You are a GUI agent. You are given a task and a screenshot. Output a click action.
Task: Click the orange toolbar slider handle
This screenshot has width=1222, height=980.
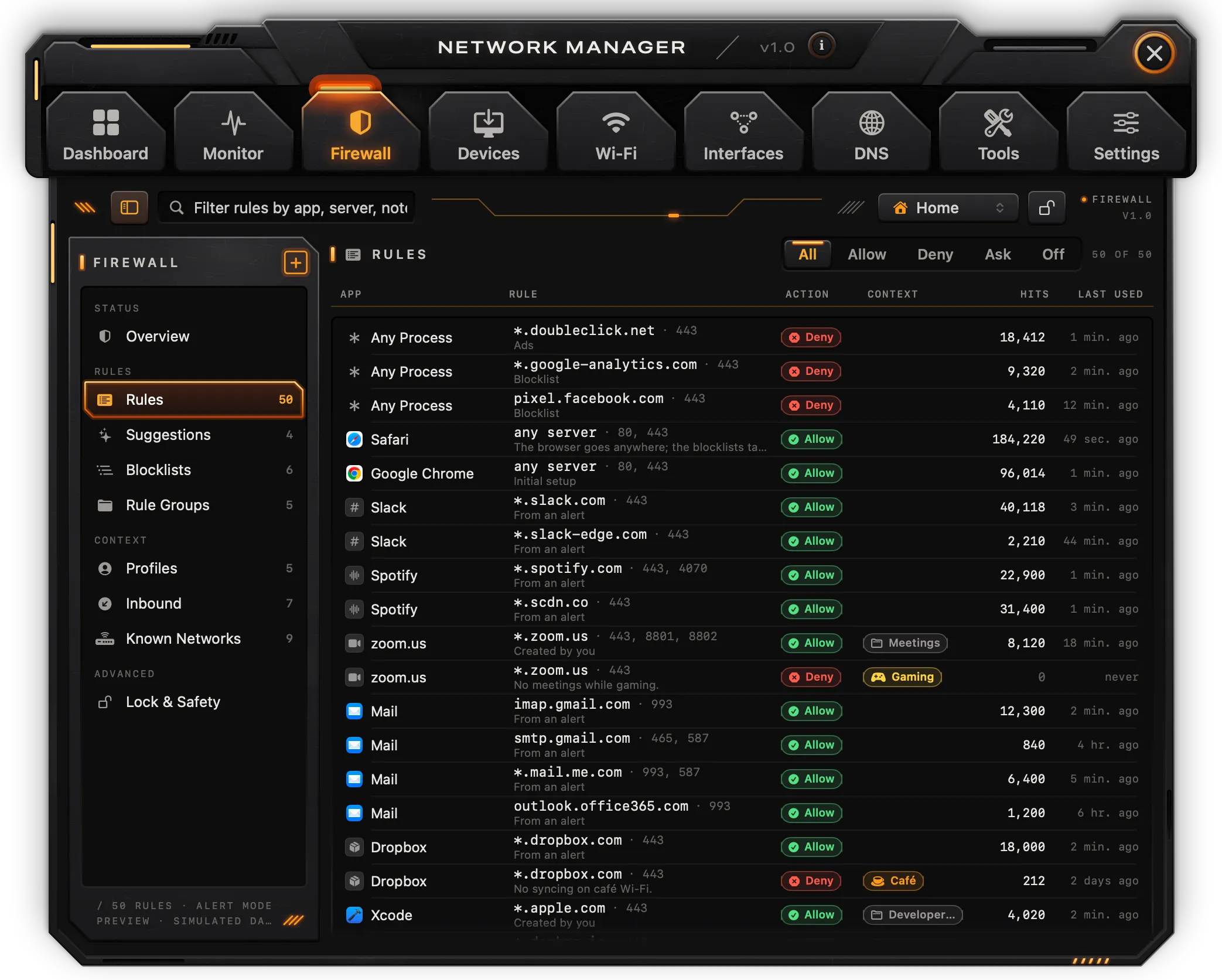pos(674,216)
